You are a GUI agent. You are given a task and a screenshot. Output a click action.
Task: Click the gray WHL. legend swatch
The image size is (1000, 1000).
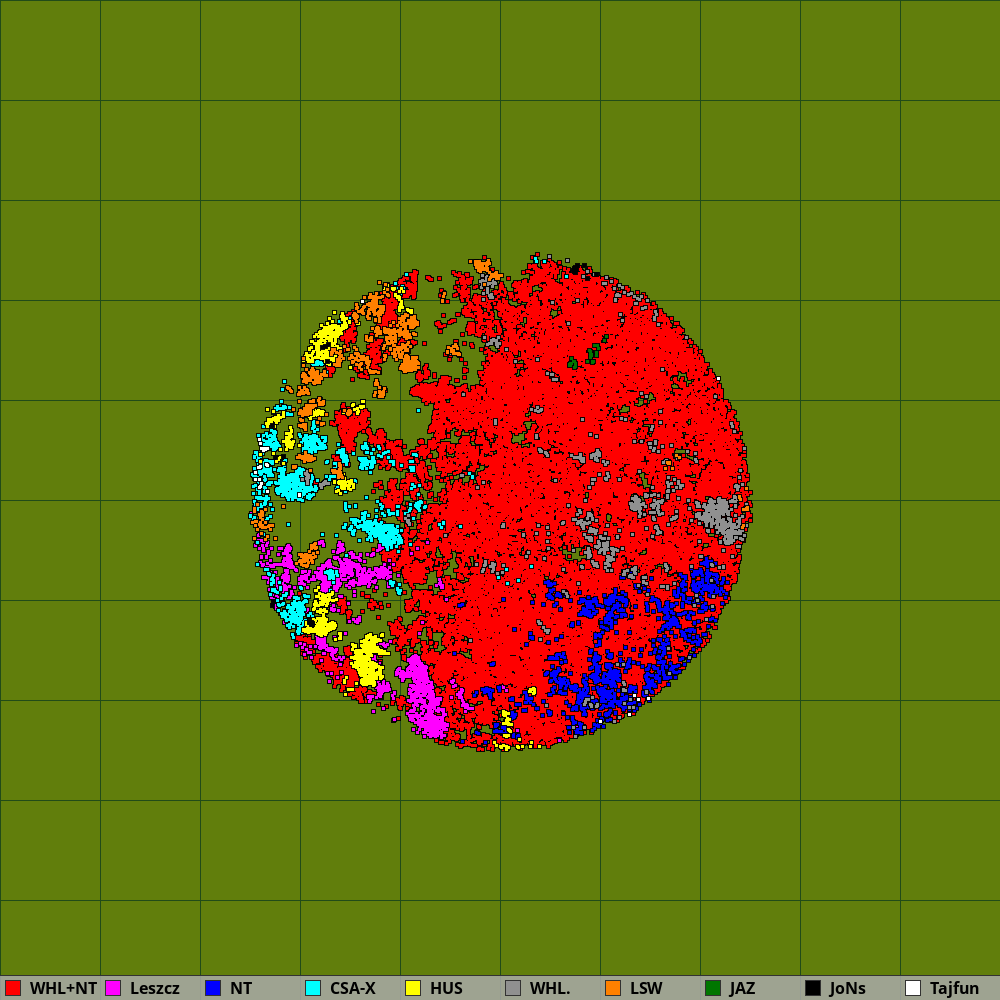[x=513, y=988]
